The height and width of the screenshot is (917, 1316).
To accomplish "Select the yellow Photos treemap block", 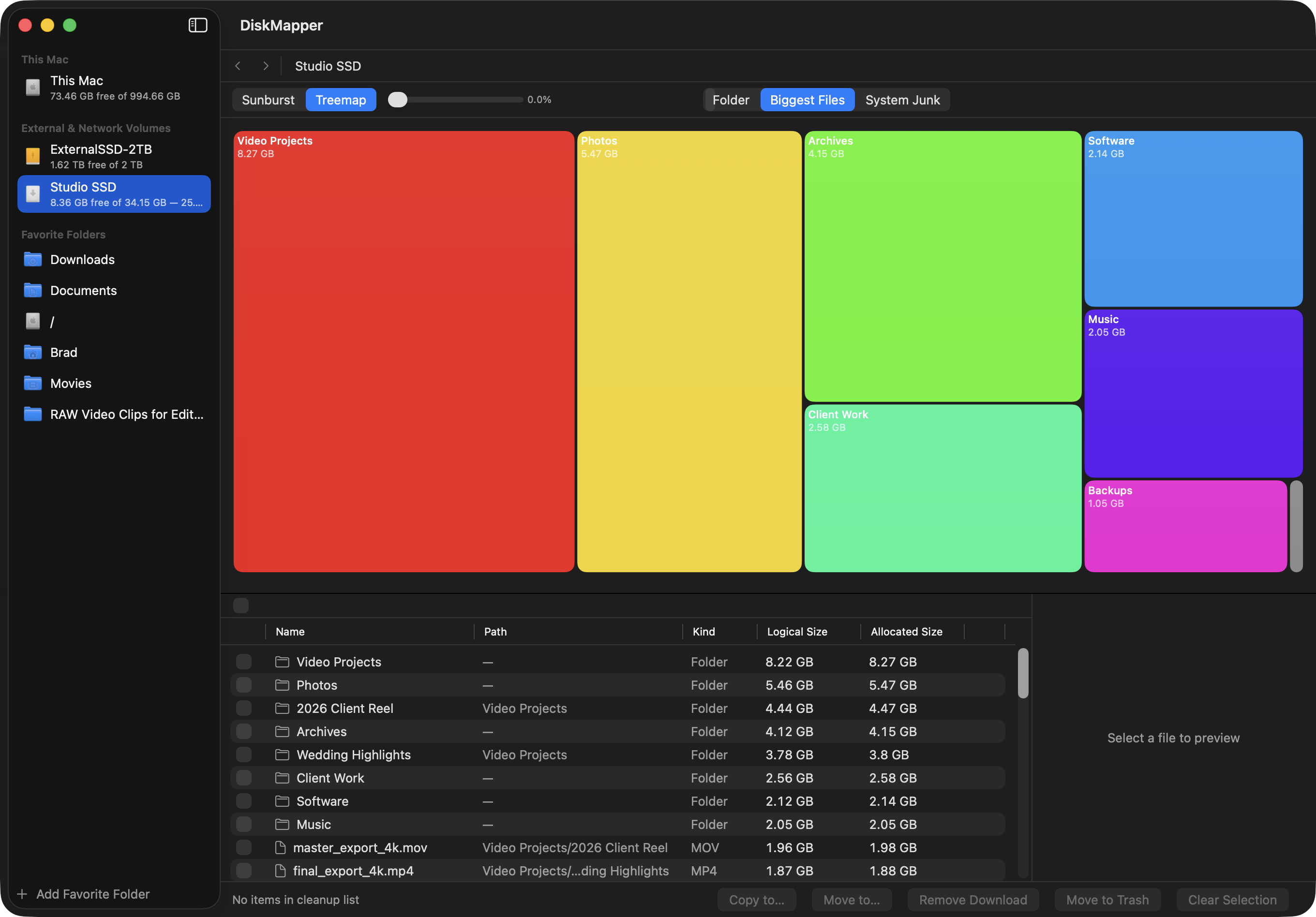I will [689, 351].
